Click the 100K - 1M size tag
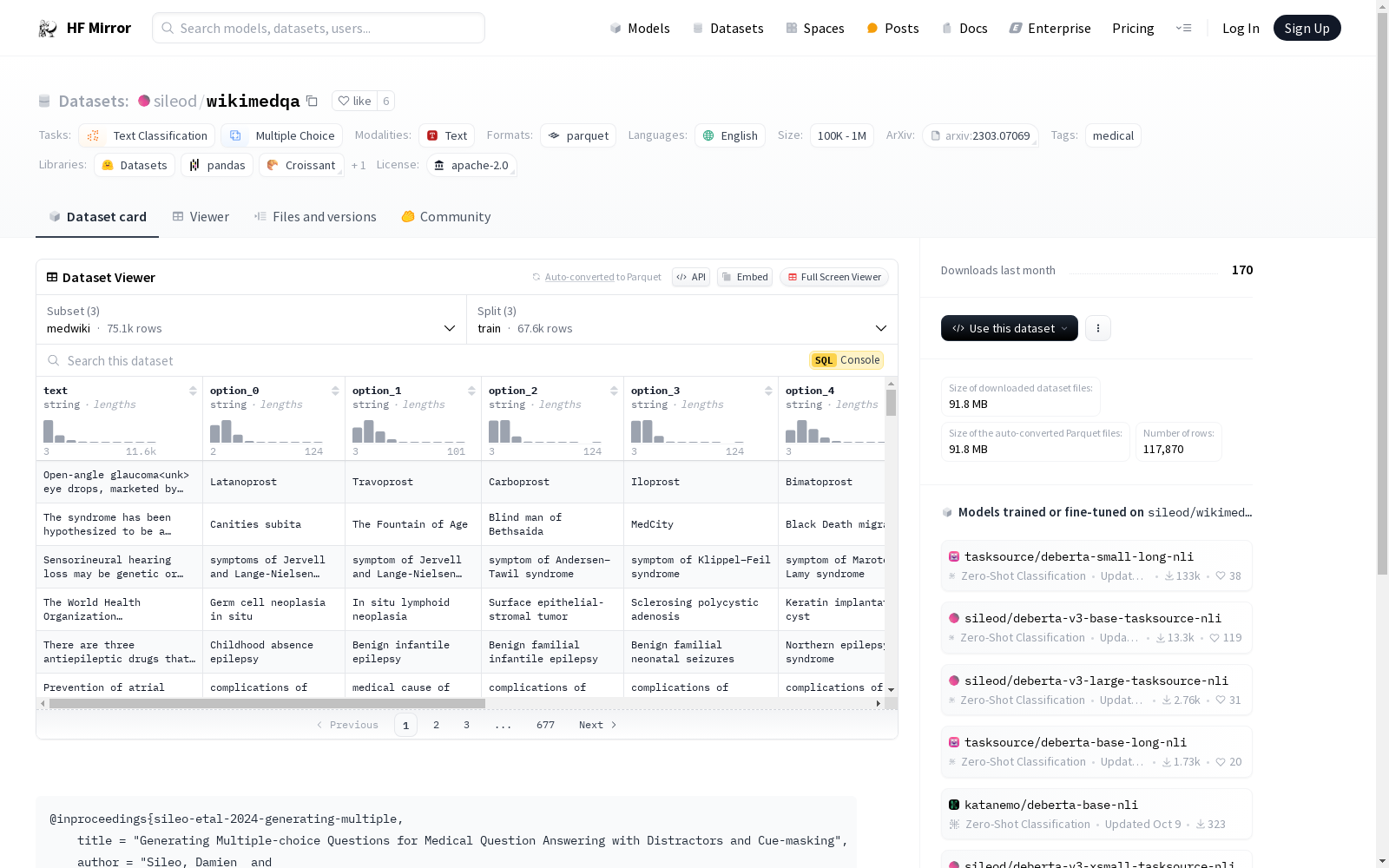The width and height of the screenshot is (1389, 868). click(x=842, y=135)
